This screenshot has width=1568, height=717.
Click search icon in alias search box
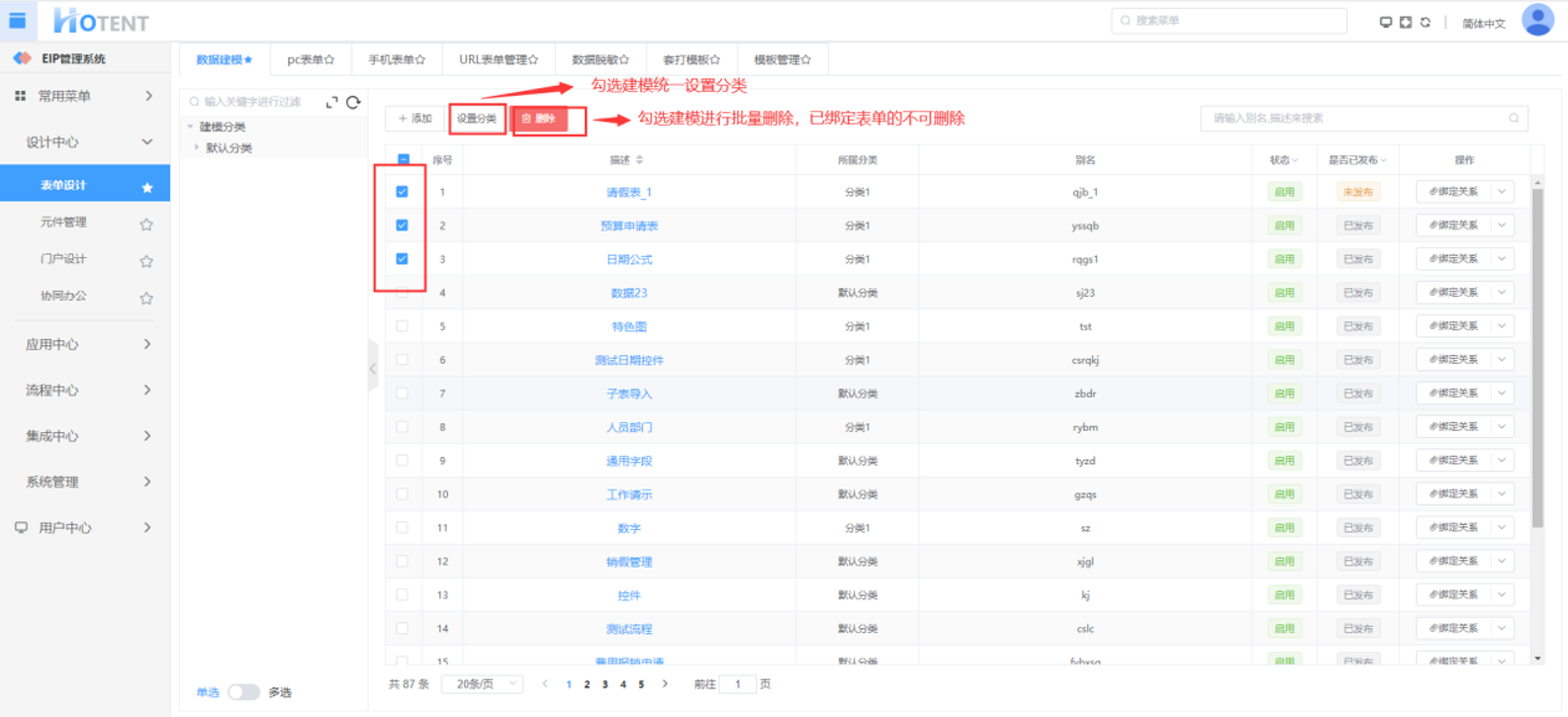click(x=1513, y=119)
